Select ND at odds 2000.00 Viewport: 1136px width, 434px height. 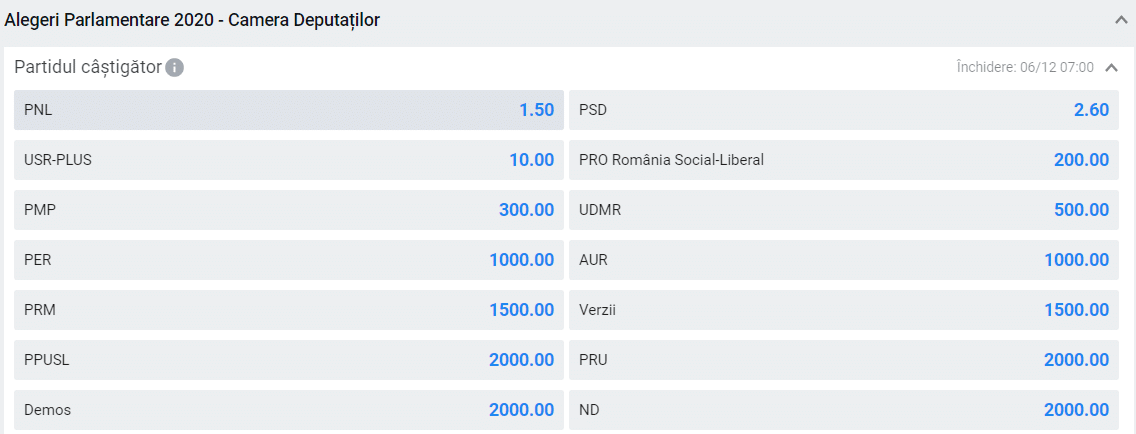point(844,410)
